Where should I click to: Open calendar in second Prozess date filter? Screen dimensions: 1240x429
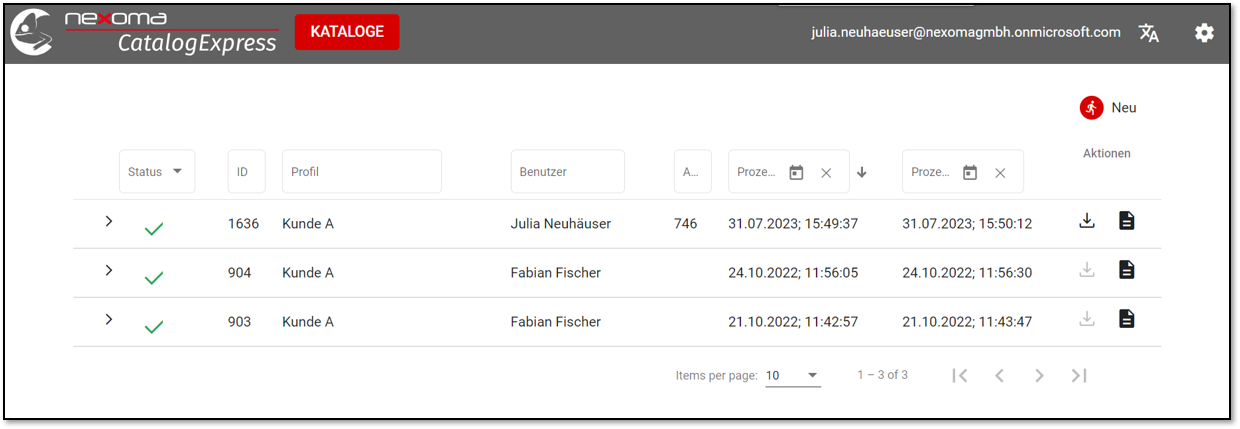pyautogui.click(x=970, y=172)
